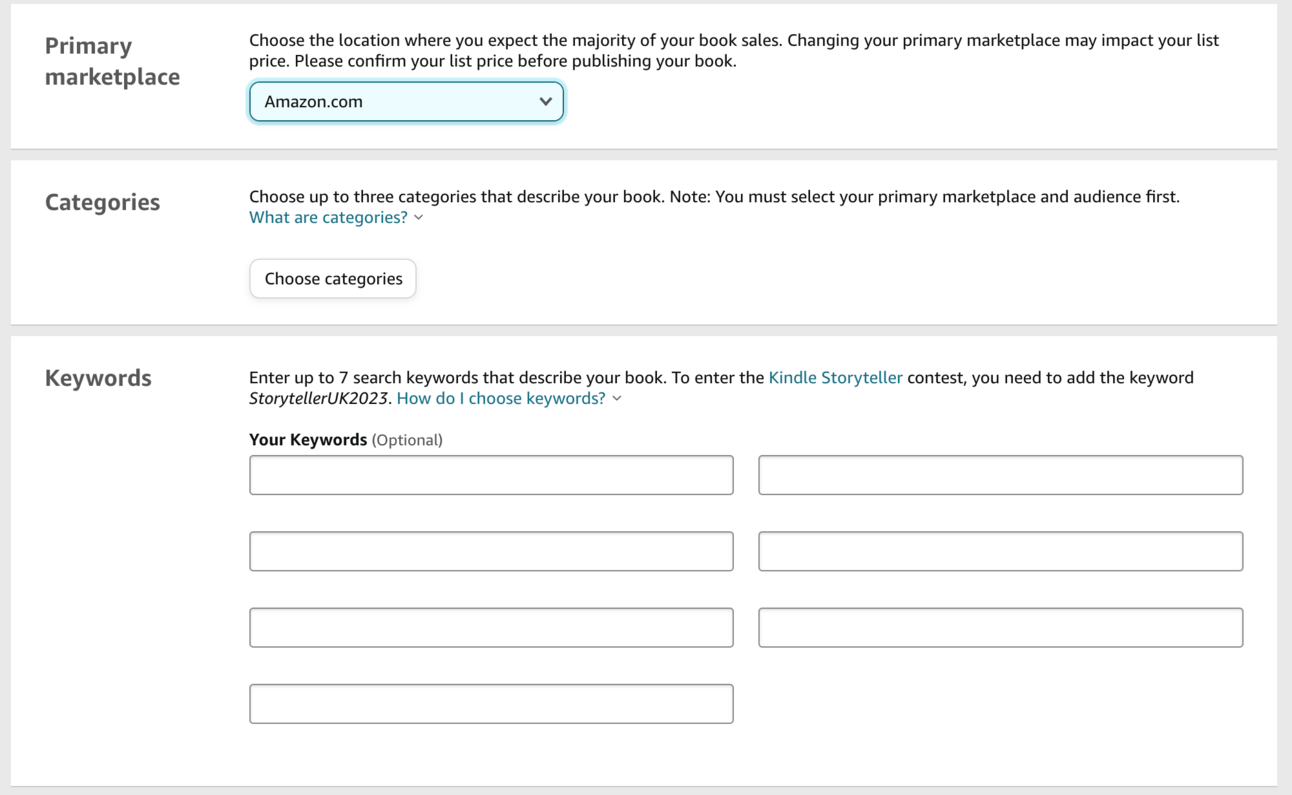Click the 'Primary marketplace' section heading

[112, 61]
